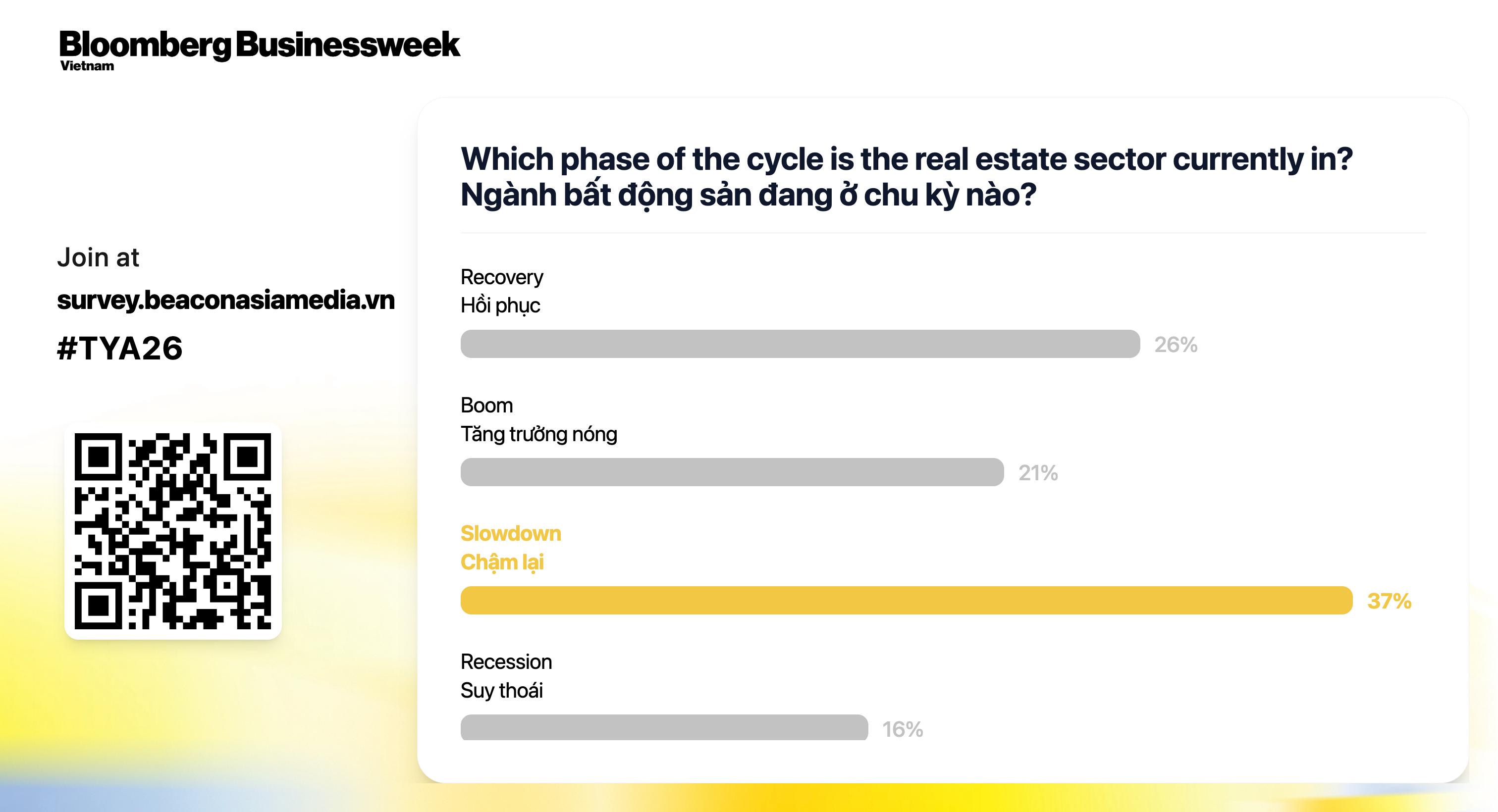
Task: Click the yellow Slowdown result bar
Action: coord(906,601)
